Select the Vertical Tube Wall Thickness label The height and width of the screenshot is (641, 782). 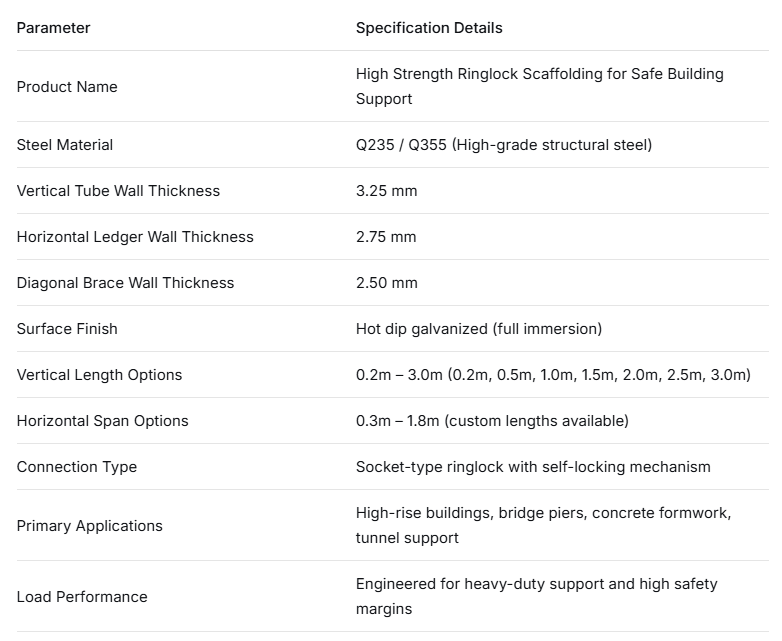coord(118,191)
